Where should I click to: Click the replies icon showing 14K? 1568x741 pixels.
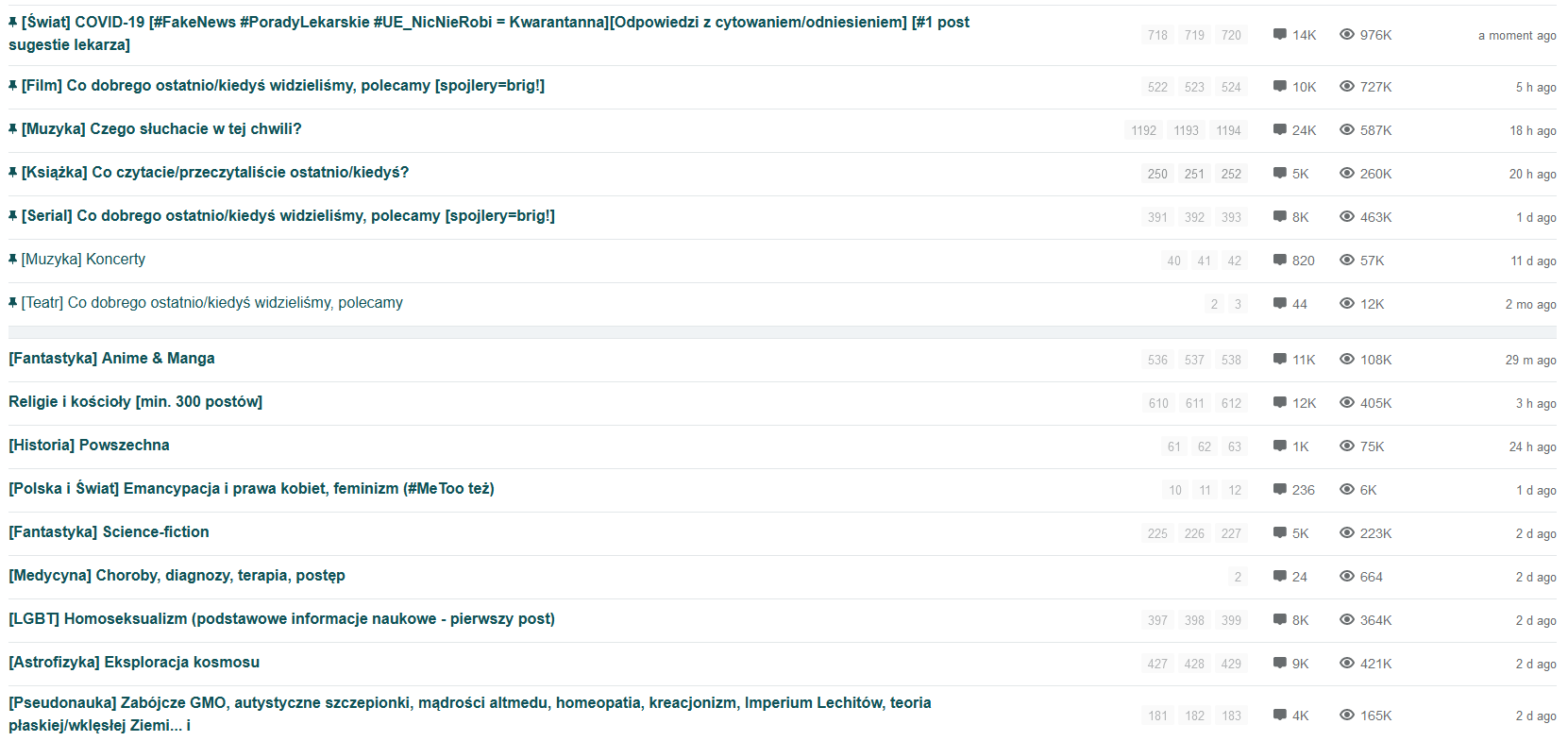pyautogui.click(x=1280, y=35)
